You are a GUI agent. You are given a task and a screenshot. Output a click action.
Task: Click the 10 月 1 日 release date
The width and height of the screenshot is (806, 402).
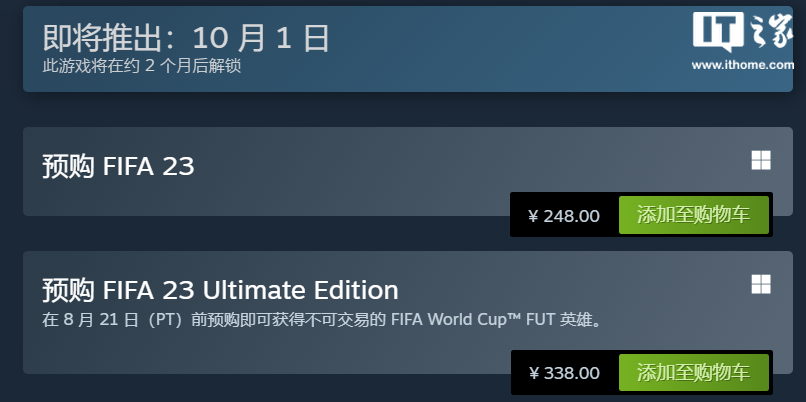[260, 38]
